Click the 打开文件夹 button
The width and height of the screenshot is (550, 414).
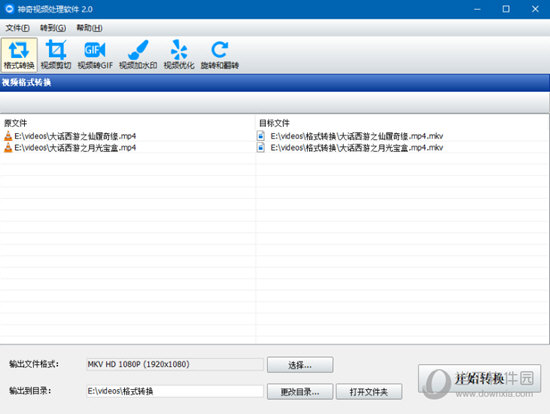(369, 392)
